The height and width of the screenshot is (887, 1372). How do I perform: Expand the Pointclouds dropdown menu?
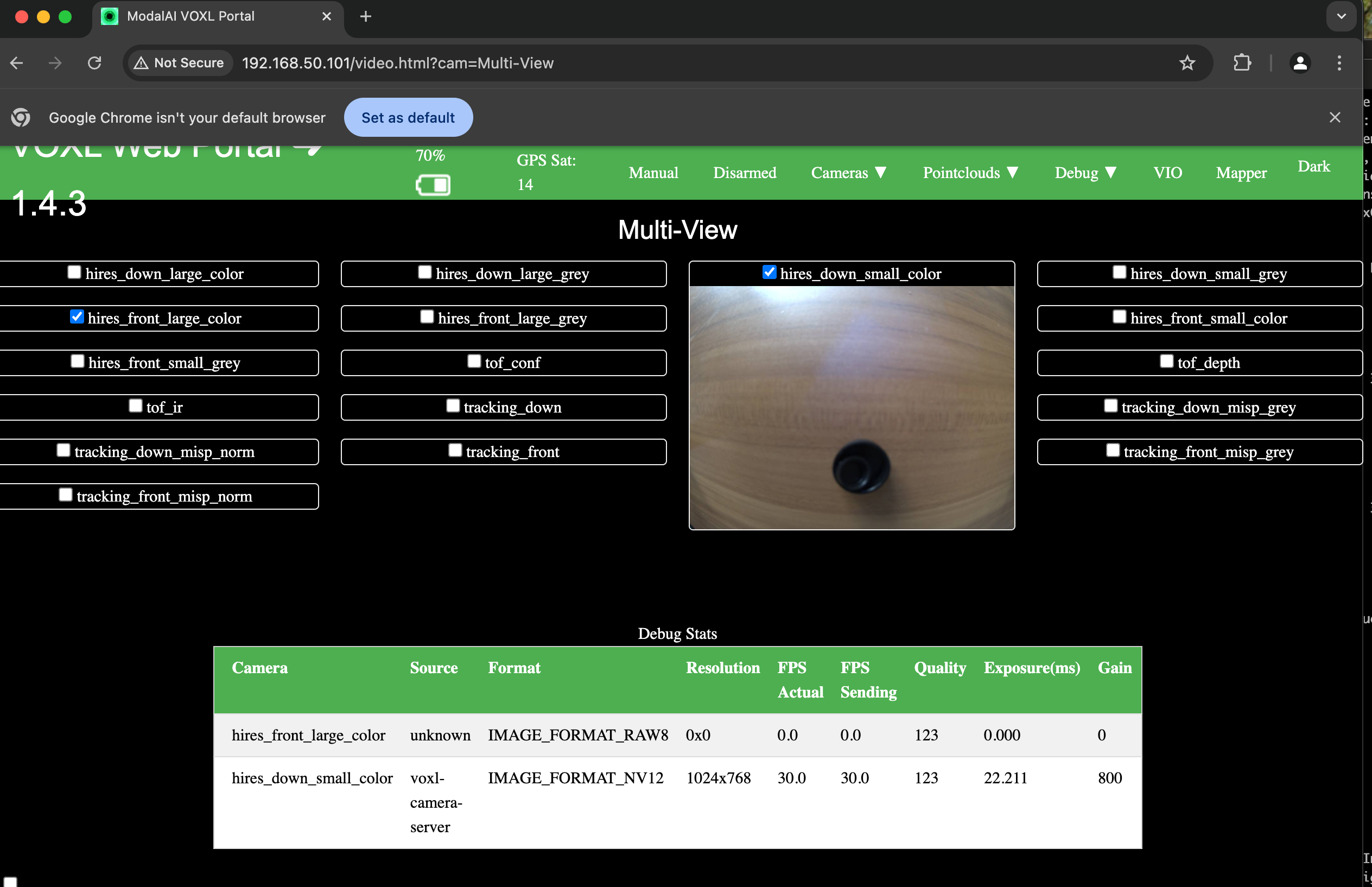tap(970, 173)
